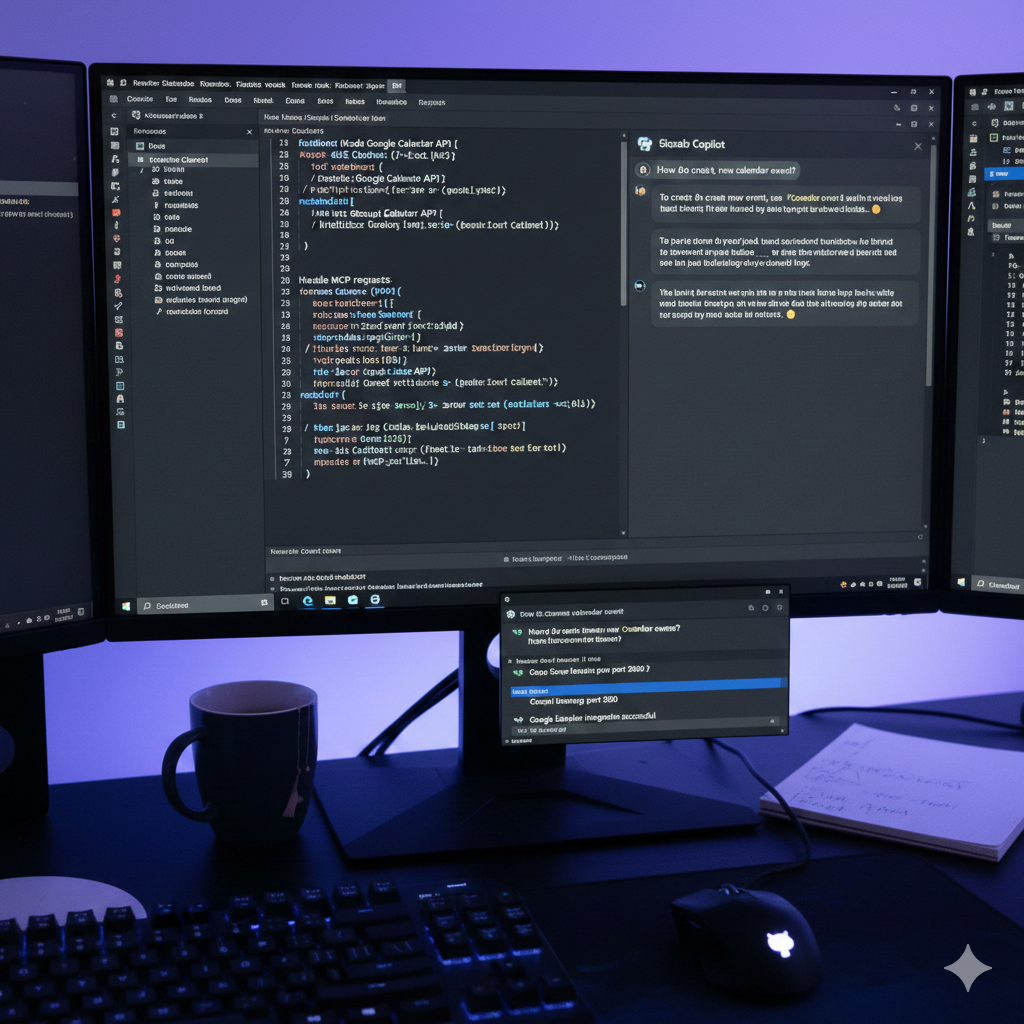Open the highlighted active editor tab at top
The height and width of the screenshot is (1024, 1024).
click(396, 86)
